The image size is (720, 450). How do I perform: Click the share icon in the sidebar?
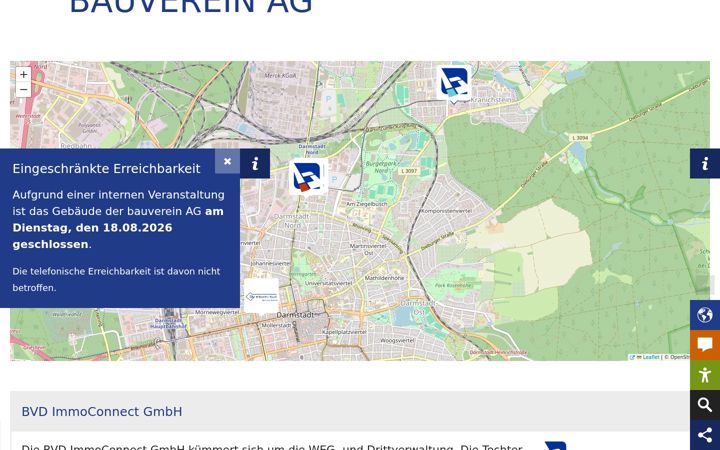(x=705, y=434)
